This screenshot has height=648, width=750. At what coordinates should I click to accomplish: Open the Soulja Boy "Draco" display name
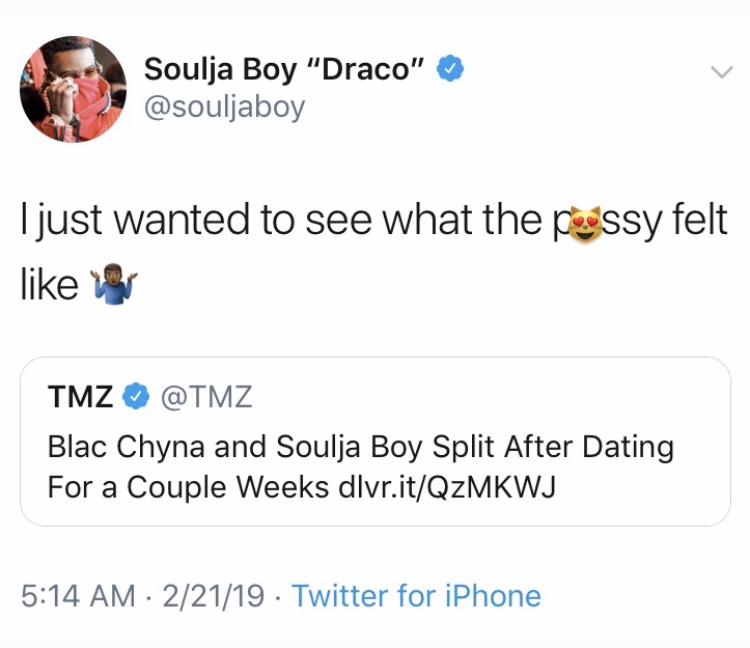point(285,70)
